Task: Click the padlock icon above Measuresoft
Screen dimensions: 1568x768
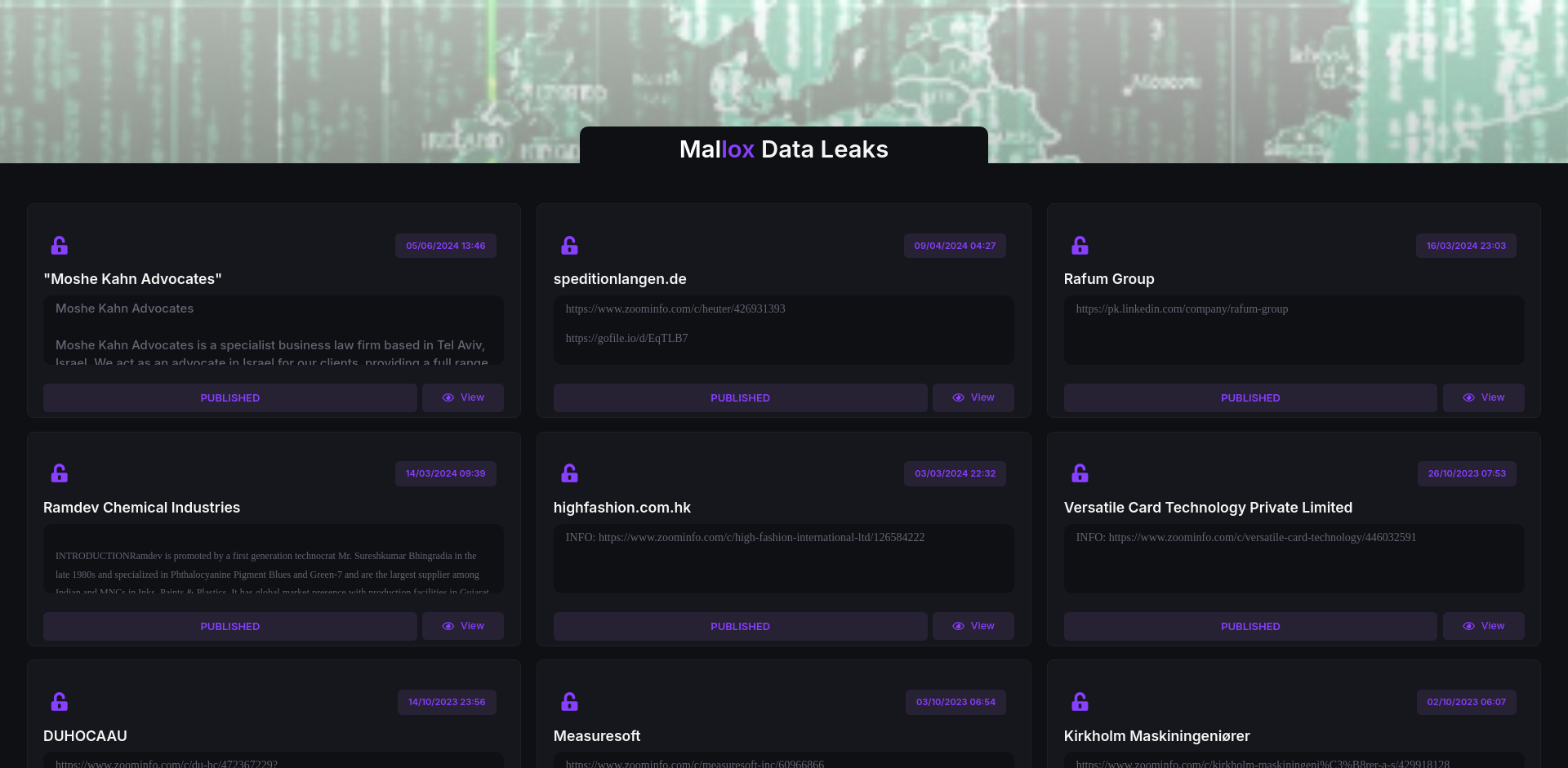Action: [569, 702]
